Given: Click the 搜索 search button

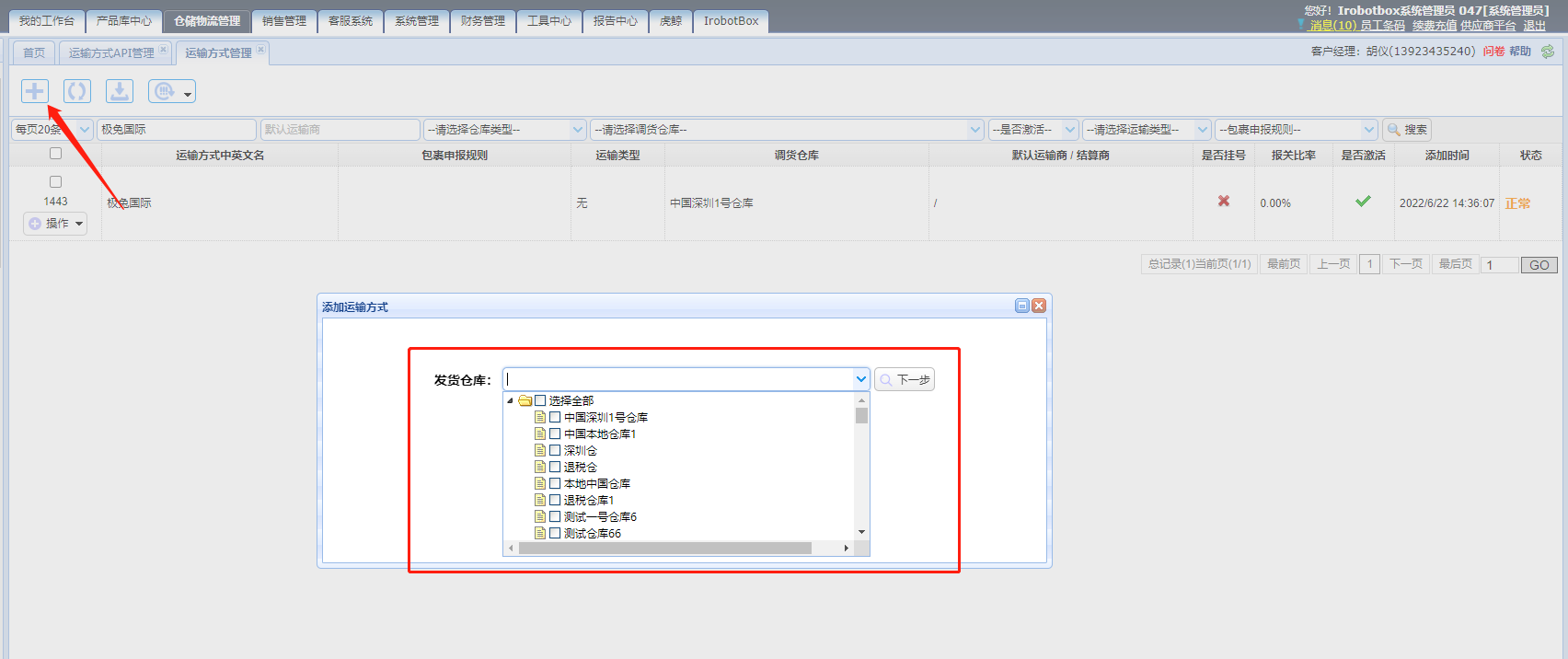Looking at the screenshot, I should coord(1407,130).
